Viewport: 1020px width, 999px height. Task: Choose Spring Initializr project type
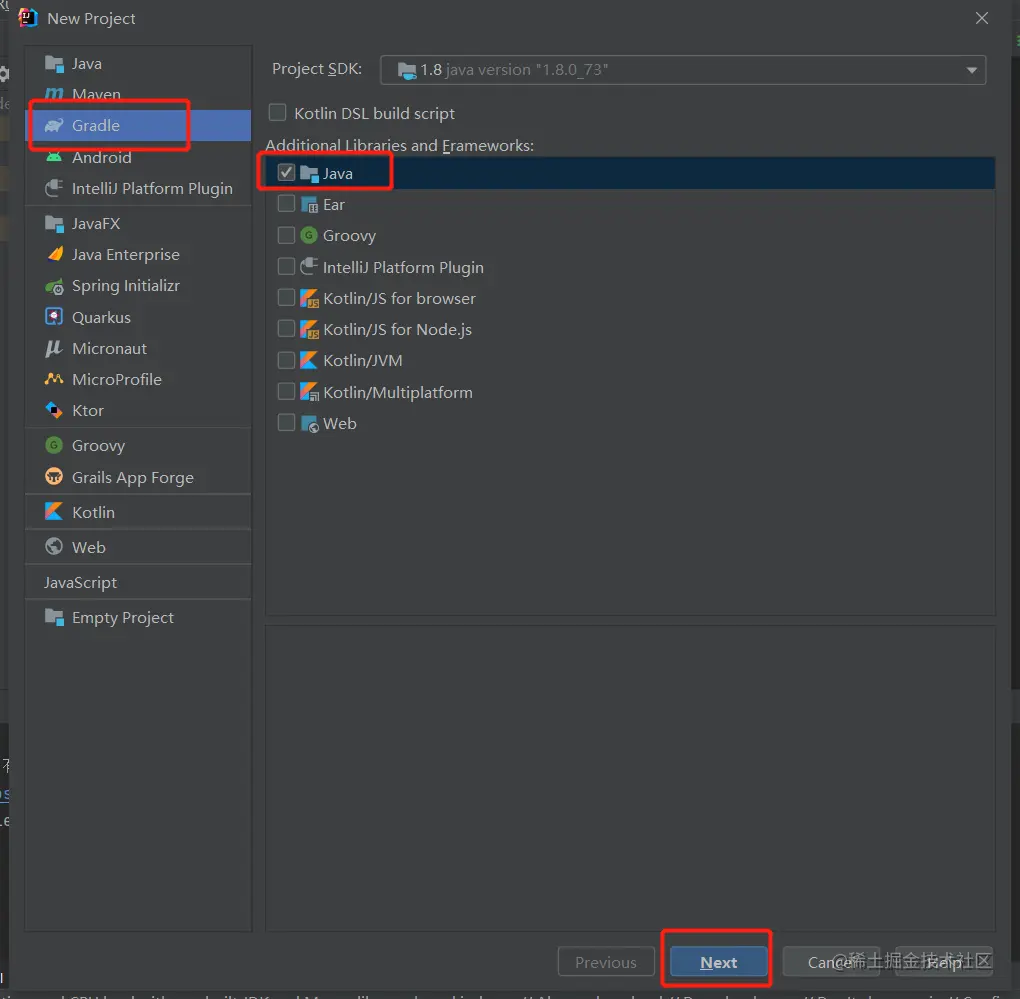138,286
